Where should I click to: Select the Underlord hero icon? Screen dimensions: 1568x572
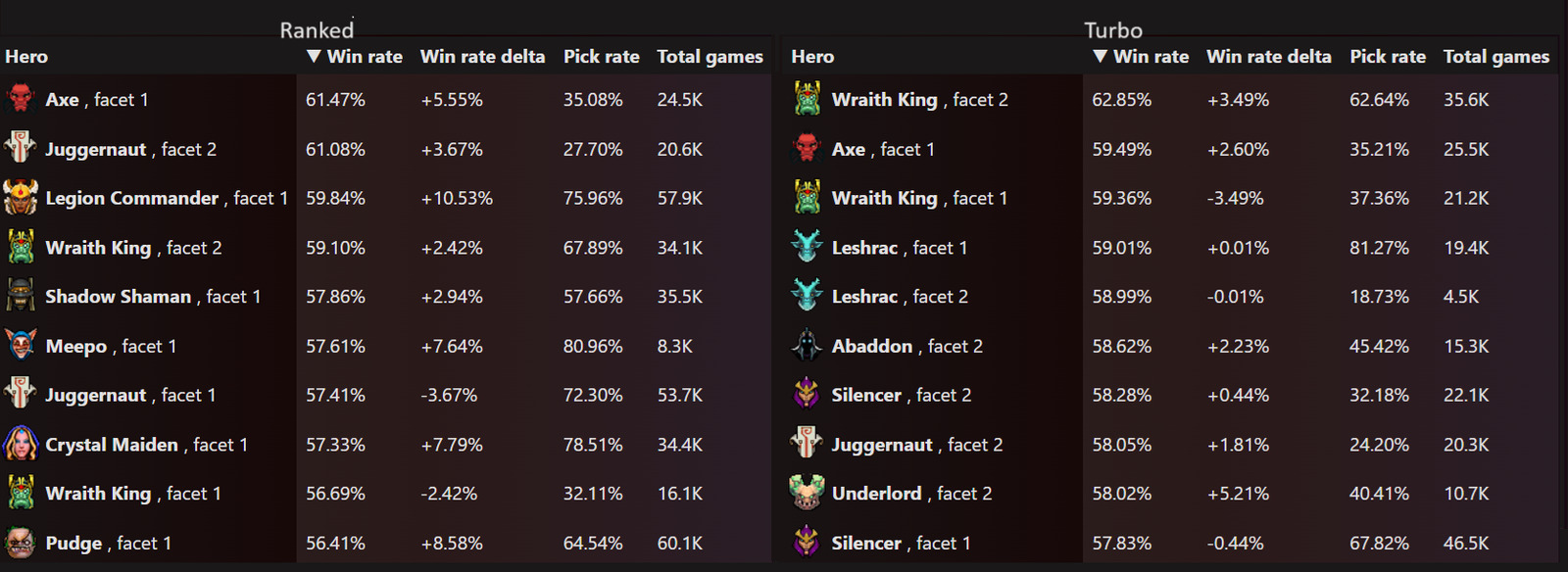point(807,493)
